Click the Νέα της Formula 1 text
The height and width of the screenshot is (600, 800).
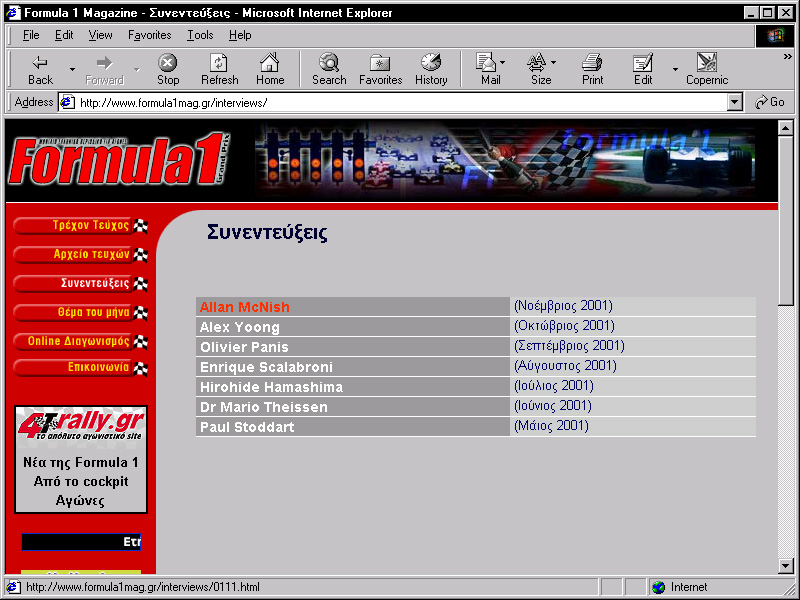coord(81,462)
